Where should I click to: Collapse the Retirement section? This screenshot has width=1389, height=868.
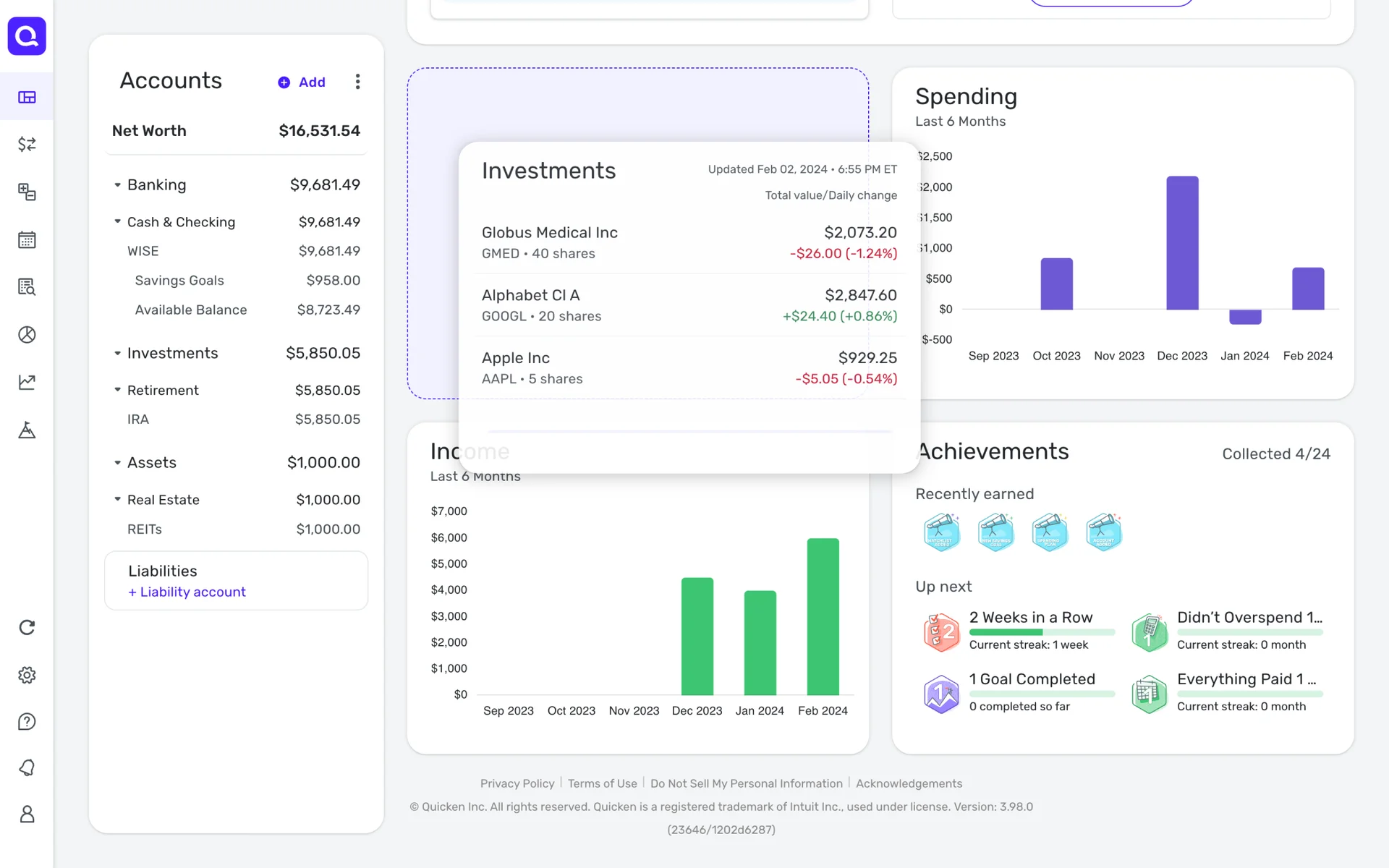[x=117, y=390]
